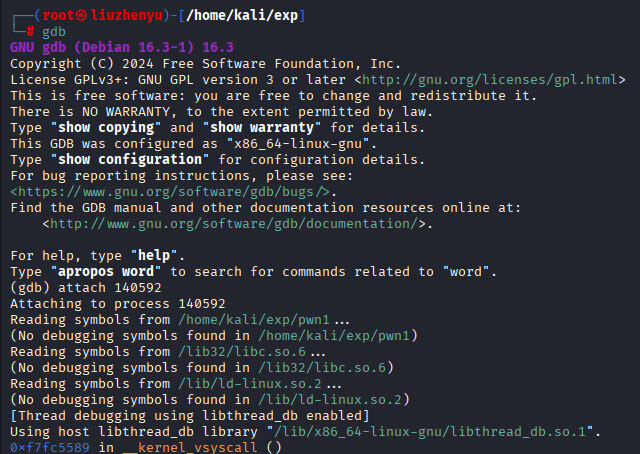The image size is (640, 454).
Task: Click the "x86_64-linux-gnu" configuration text
Action: (298, 144)
